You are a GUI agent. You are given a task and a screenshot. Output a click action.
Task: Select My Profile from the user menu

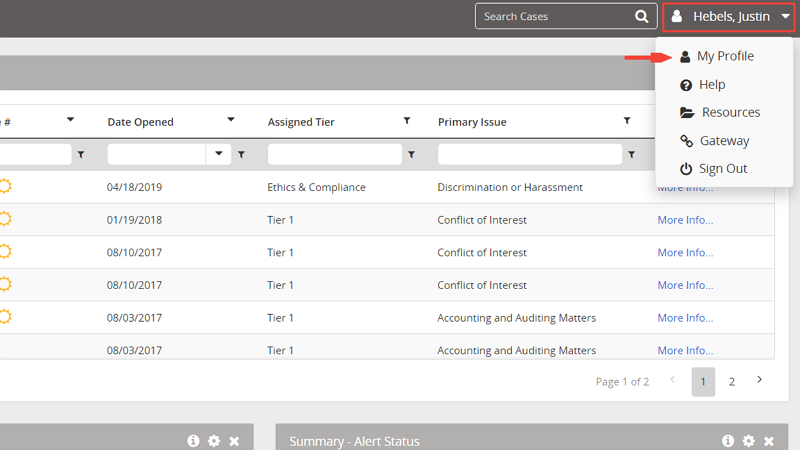click(725, 57)
